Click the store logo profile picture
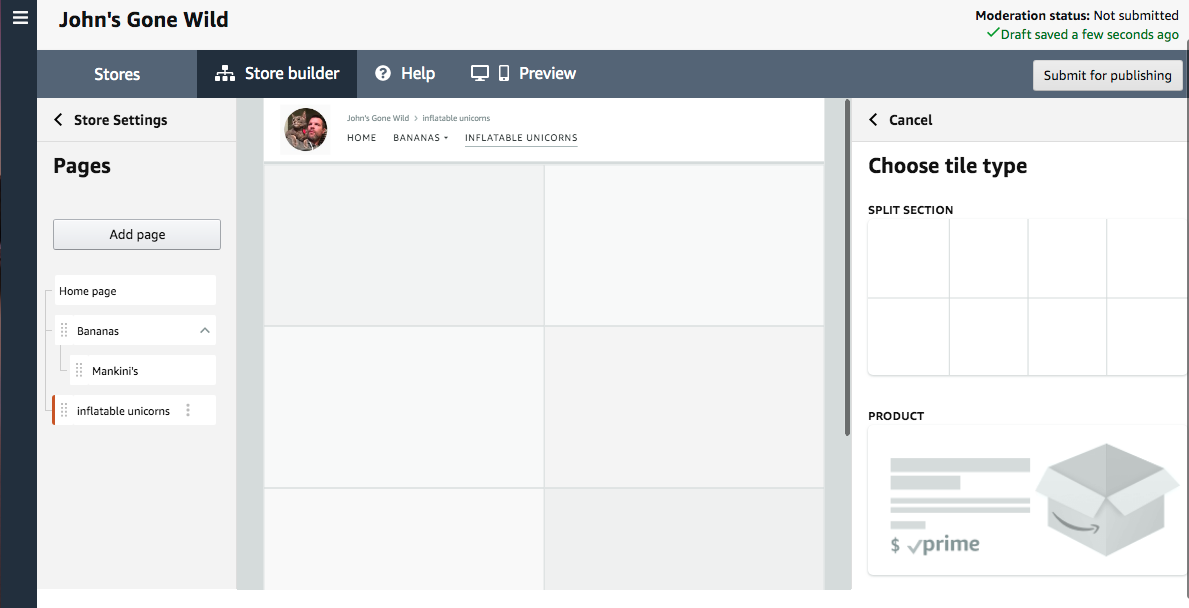This screenshot has width=1189, height=608. [x=306, y=130]
